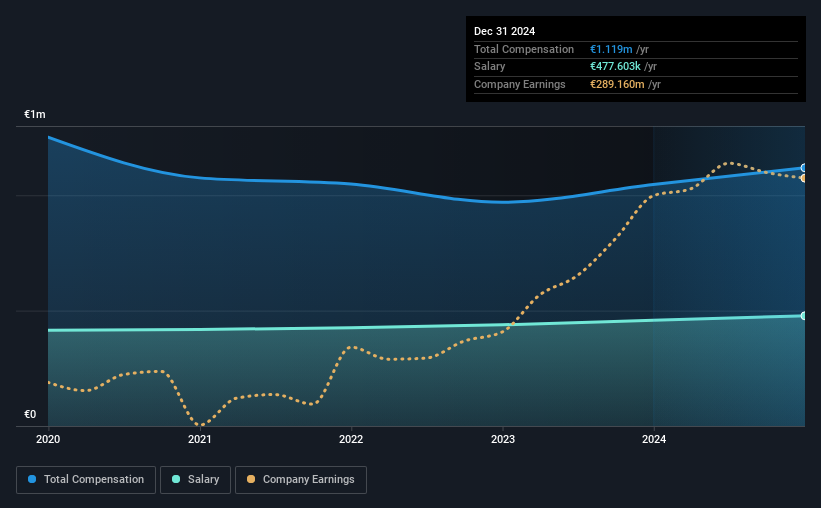Select the 2023 x-axis label
This screenshot has height=508, width=821.
[x=503, y=439]
